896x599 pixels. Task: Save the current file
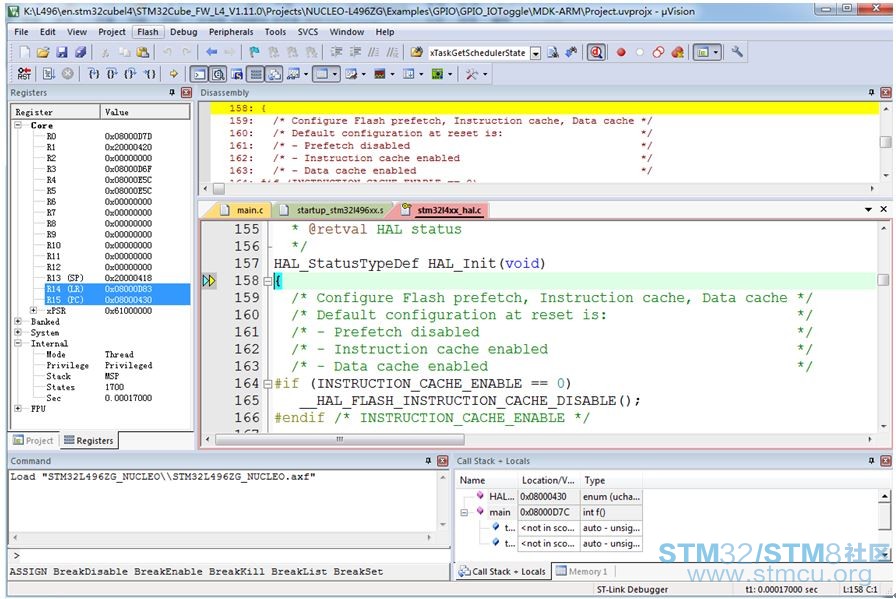(x=62, y=53)
